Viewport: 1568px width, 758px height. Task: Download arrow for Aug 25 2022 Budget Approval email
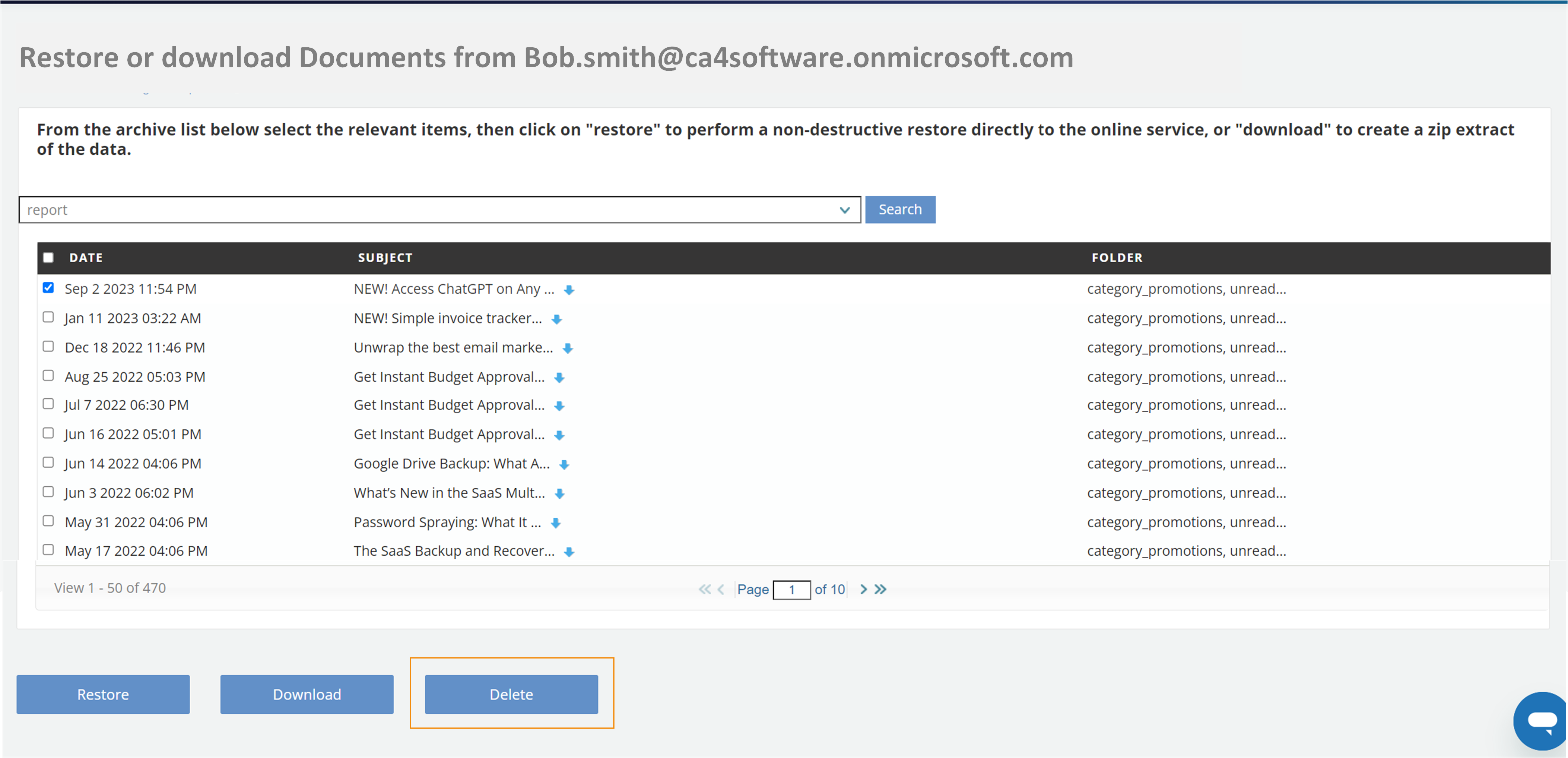click(x=559, y=378)
